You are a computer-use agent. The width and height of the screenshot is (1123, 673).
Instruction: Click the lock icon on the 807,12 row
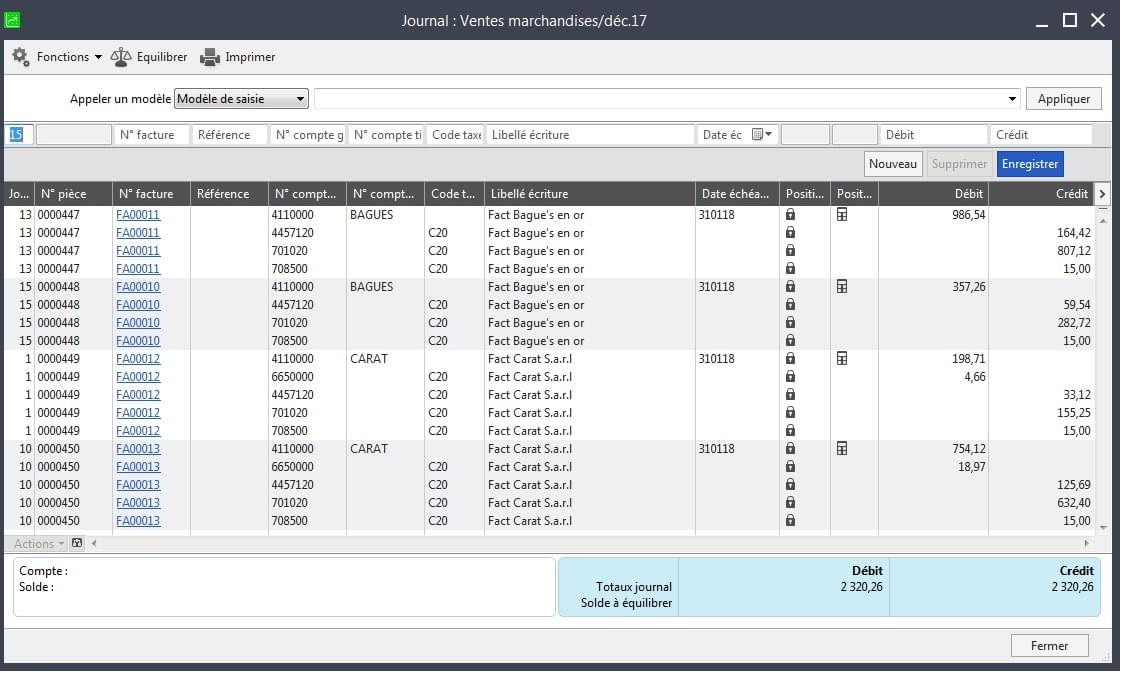pos(790,251)
